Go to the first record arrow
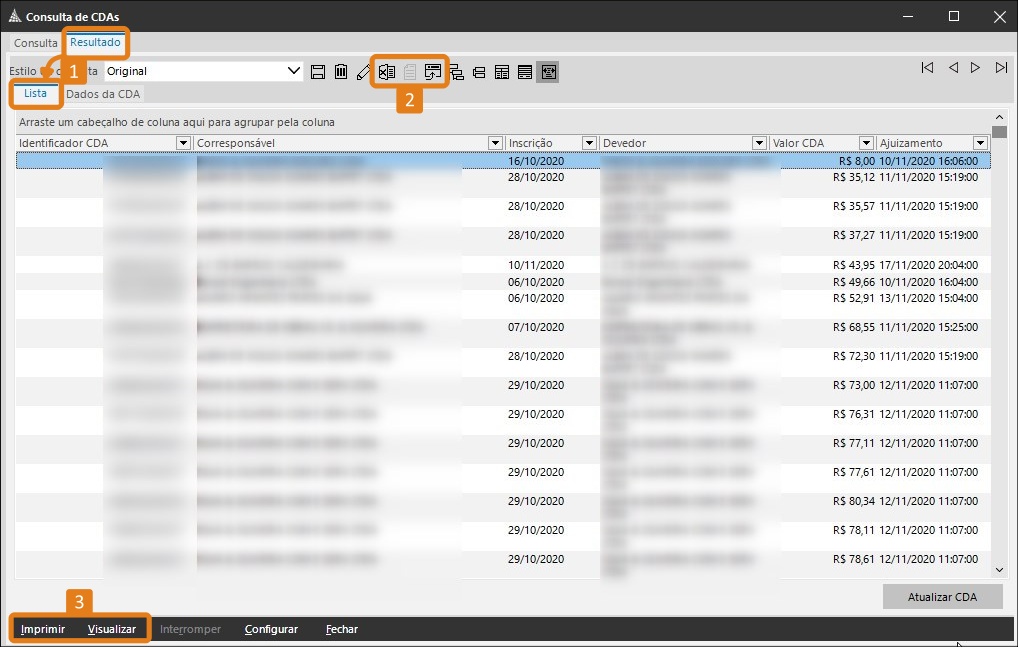Viewport: 1018px width, 647px height. click(x=927, y=68)
